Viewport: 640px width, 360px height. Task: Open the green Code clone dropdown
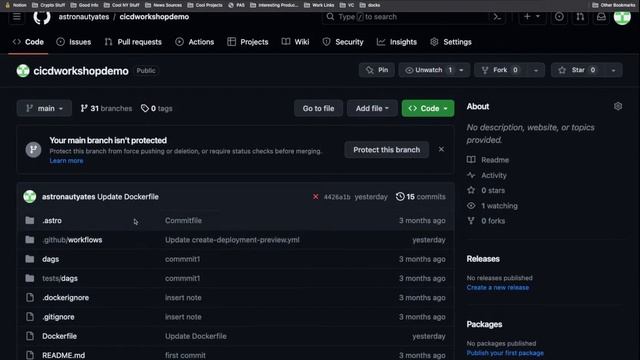[428, 108]
